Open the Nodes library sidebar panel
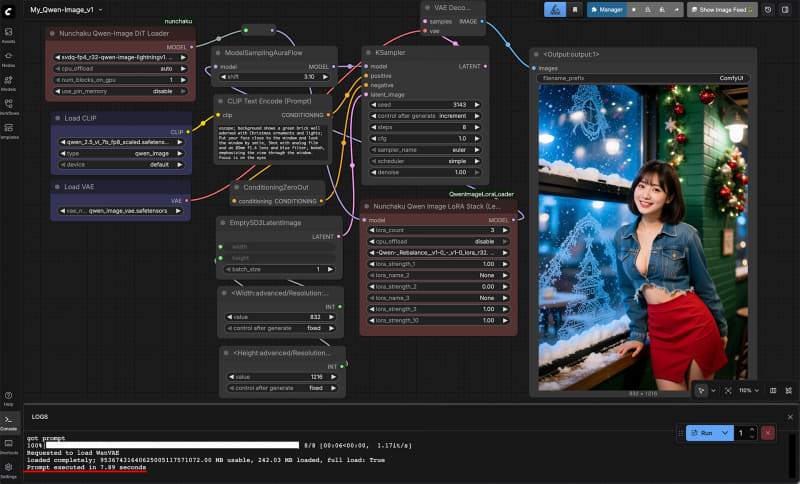Screen dimensions: 800x484 (9, 59)
